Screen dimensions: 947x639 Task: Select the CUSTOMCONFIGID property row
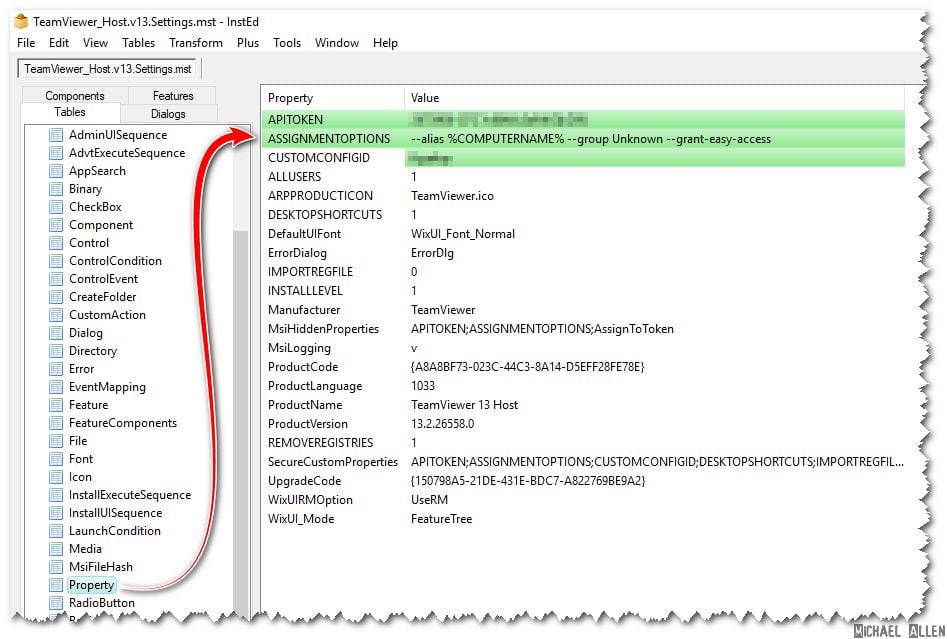click(584, 158)
